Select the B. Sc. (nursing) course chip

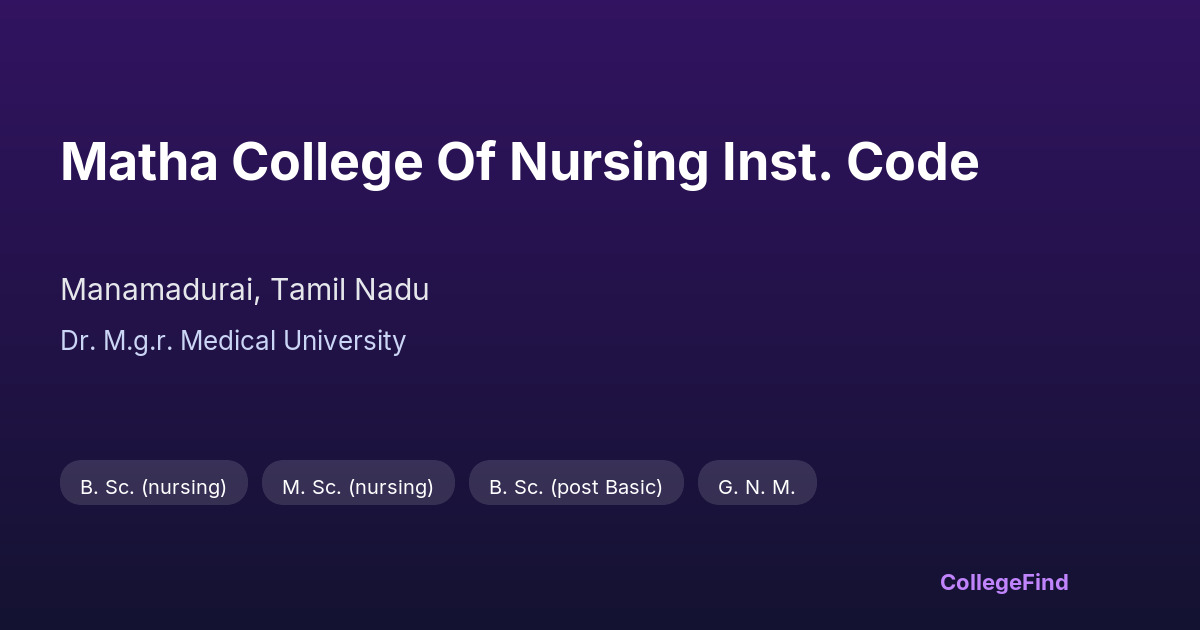[x=153, y=487]
